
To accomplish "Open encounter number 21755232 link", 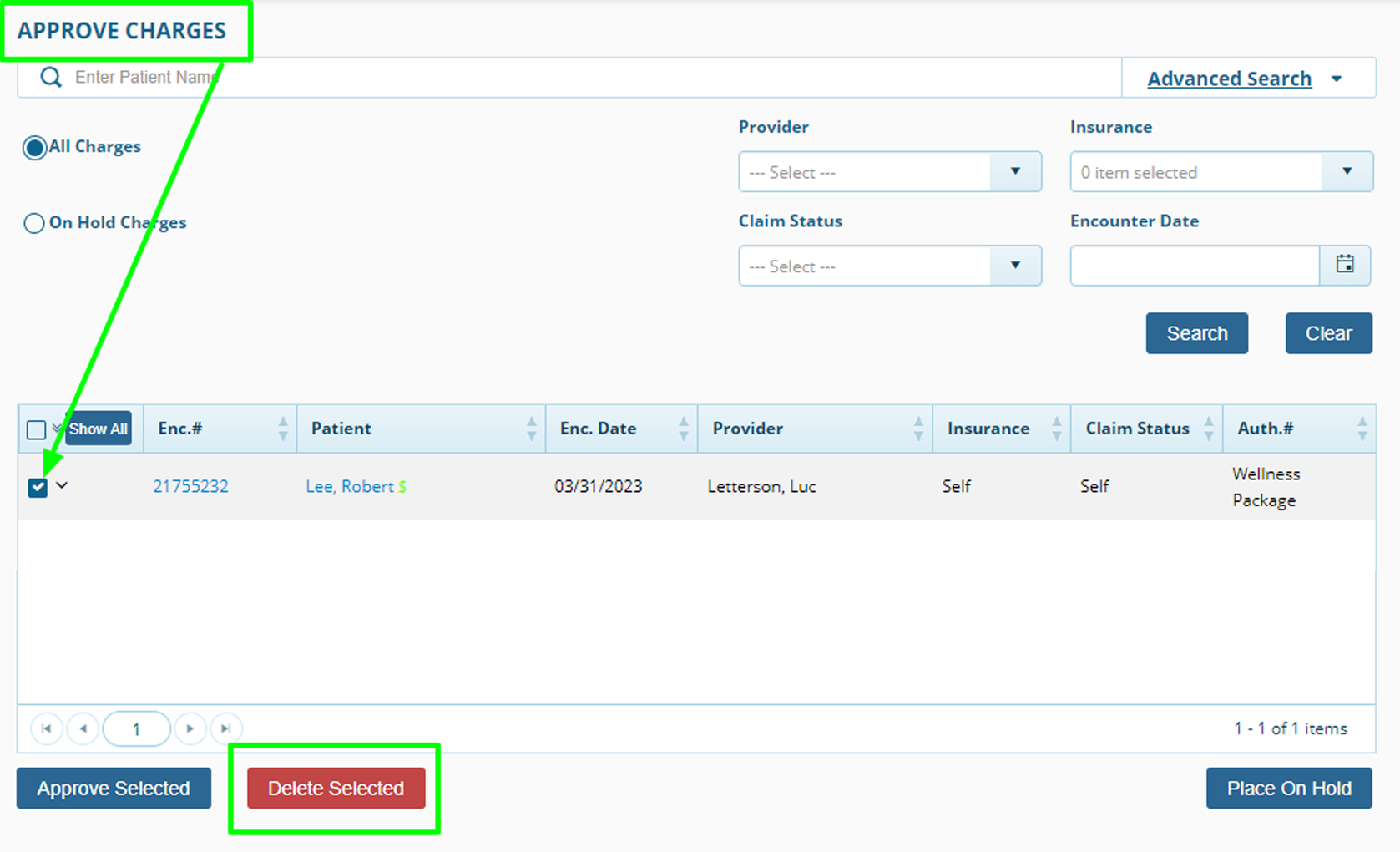I will pyautogui.click(x=190, y=486).
